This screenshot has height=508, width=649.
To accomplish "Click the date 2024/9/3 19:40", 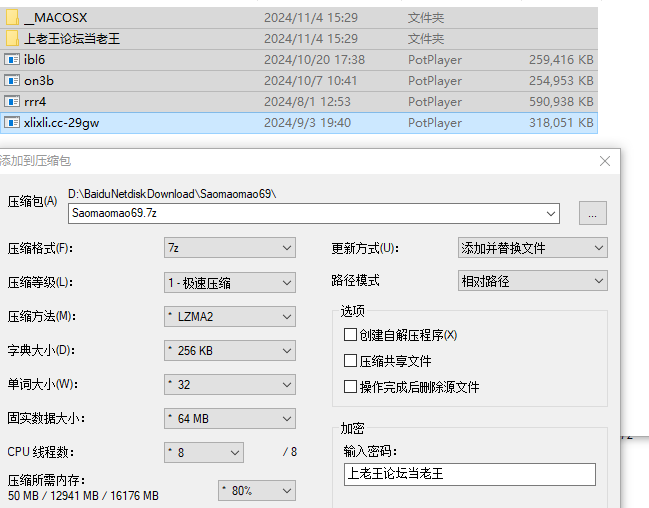I will click(x=307, y=123).
